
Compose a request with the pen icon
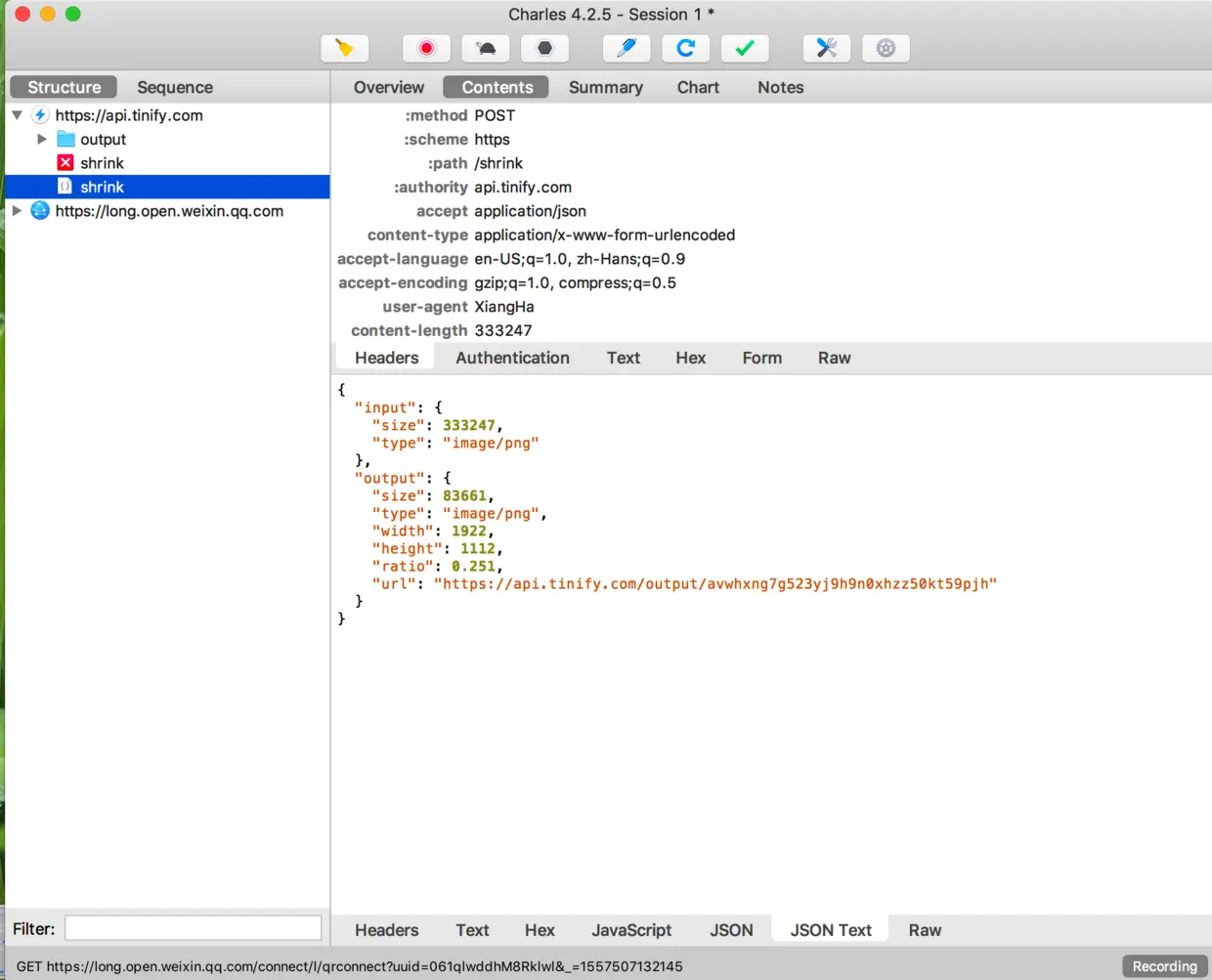coord(627,48)
